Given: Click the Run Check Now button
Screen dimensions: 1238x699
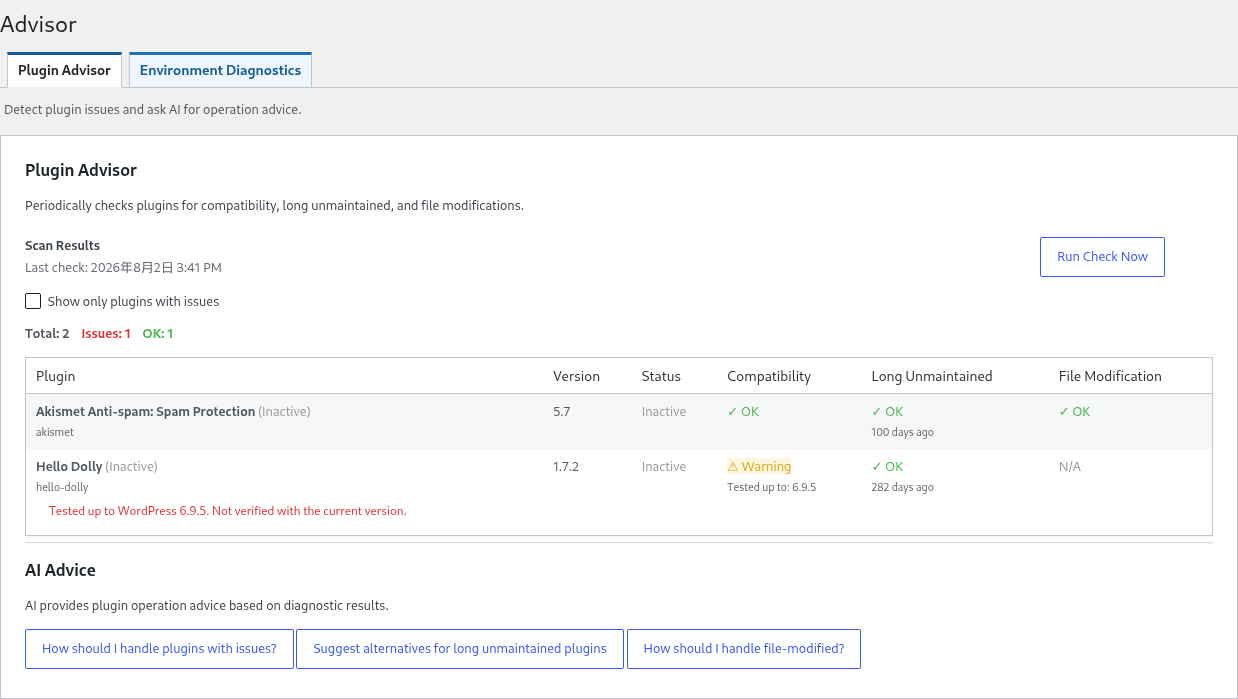Looking at the screenshot, I should pyautogui.click(x=1102, y=257).
